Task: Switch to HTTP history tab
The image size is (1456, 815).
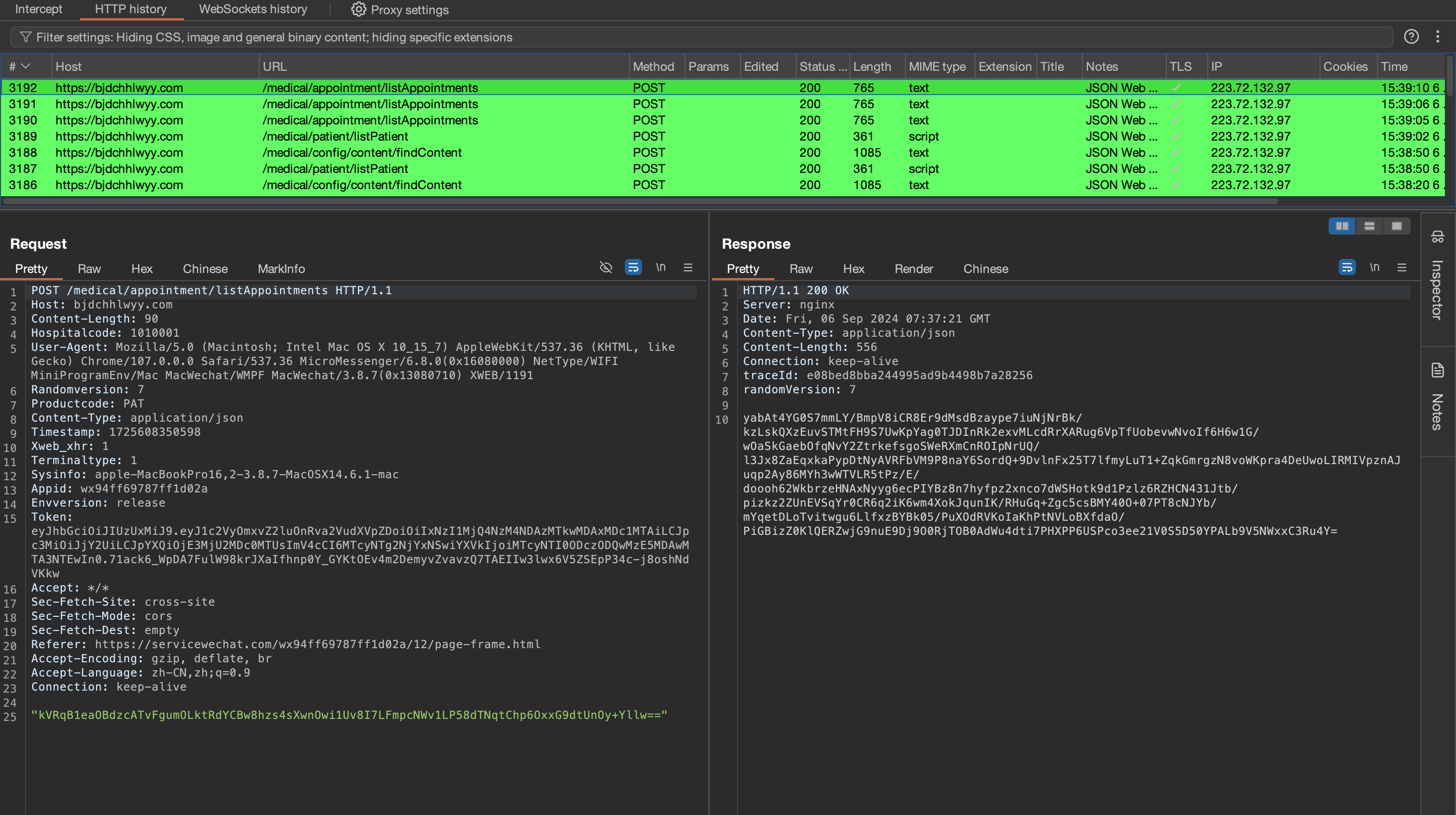Action: [x=130, y=9]
